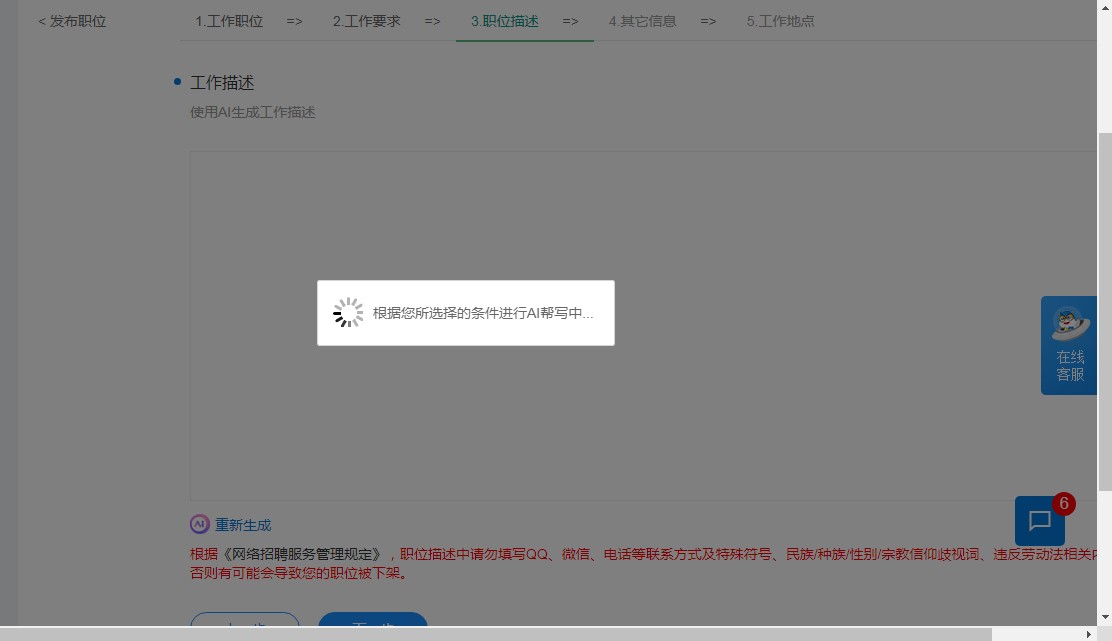Open the 其它信息 step tab
This screenshot has width=1112, height=641.
tap(642, 20)
